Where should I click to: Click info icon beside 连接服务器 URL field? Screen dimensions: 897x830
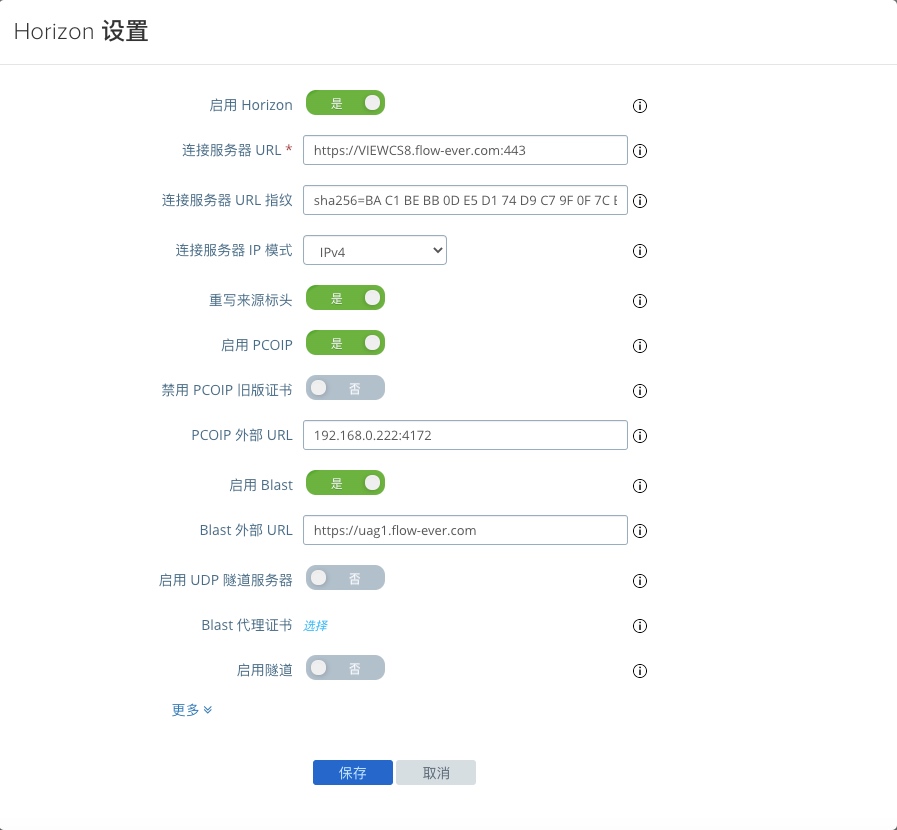click(640, 151)
